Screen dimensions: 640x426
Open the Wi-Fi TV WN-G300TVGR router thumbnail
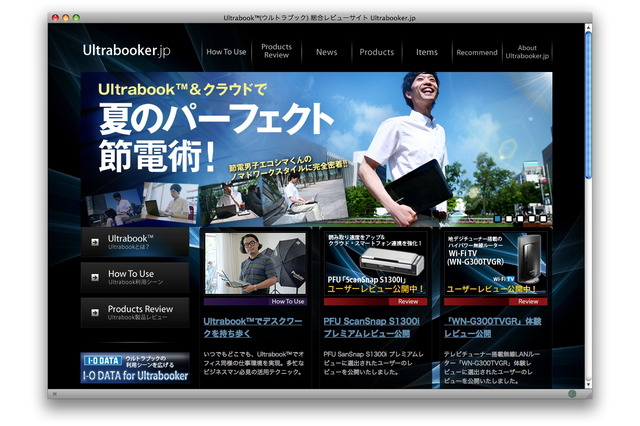click(495, 264)
